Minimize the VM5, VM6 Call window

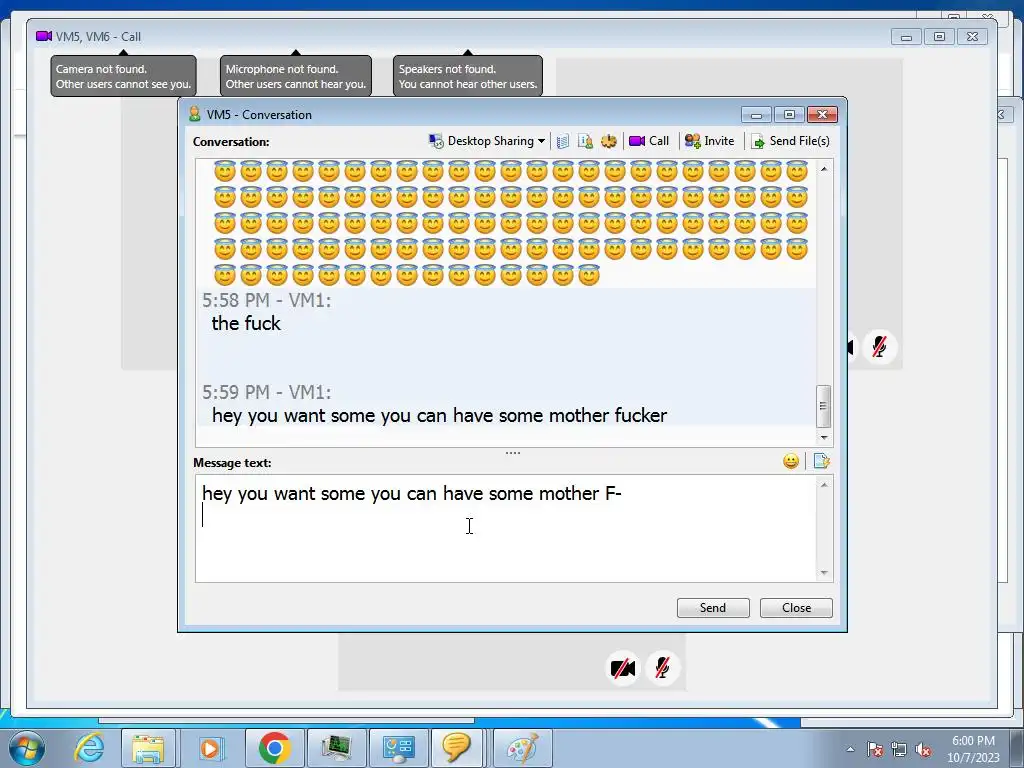point(906,37)
